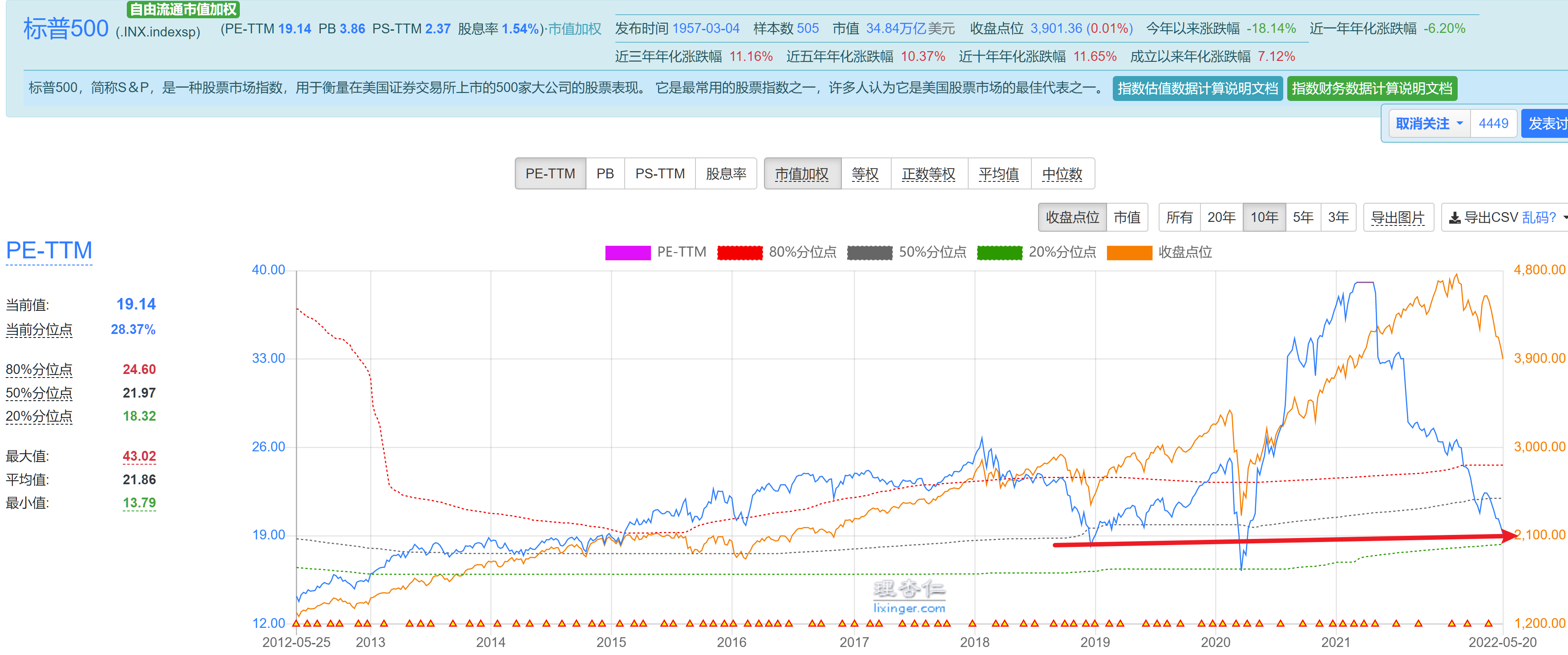Hide the 收盘点位 orange legend series
The height and width of the screenshot is (655, 1568).
pyautogui.click(x=1129, y=253)
